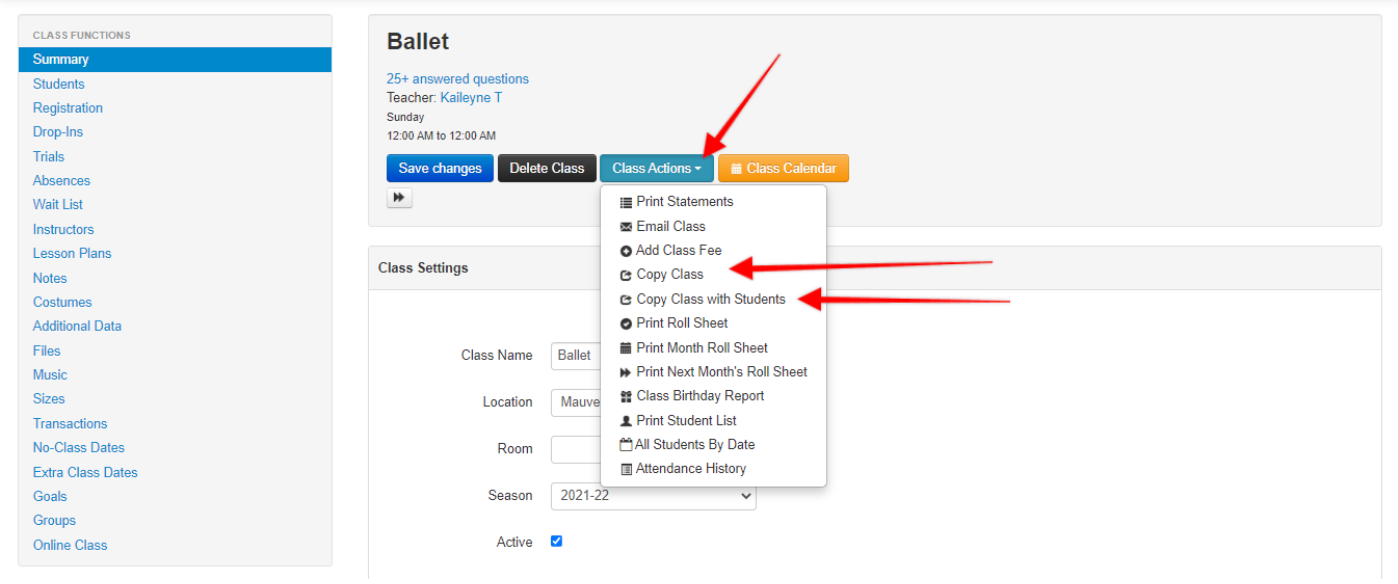Click the share icon beside Copy Class with Students
The width and height of the screenshot is (1398, 584).
[626, 300]
